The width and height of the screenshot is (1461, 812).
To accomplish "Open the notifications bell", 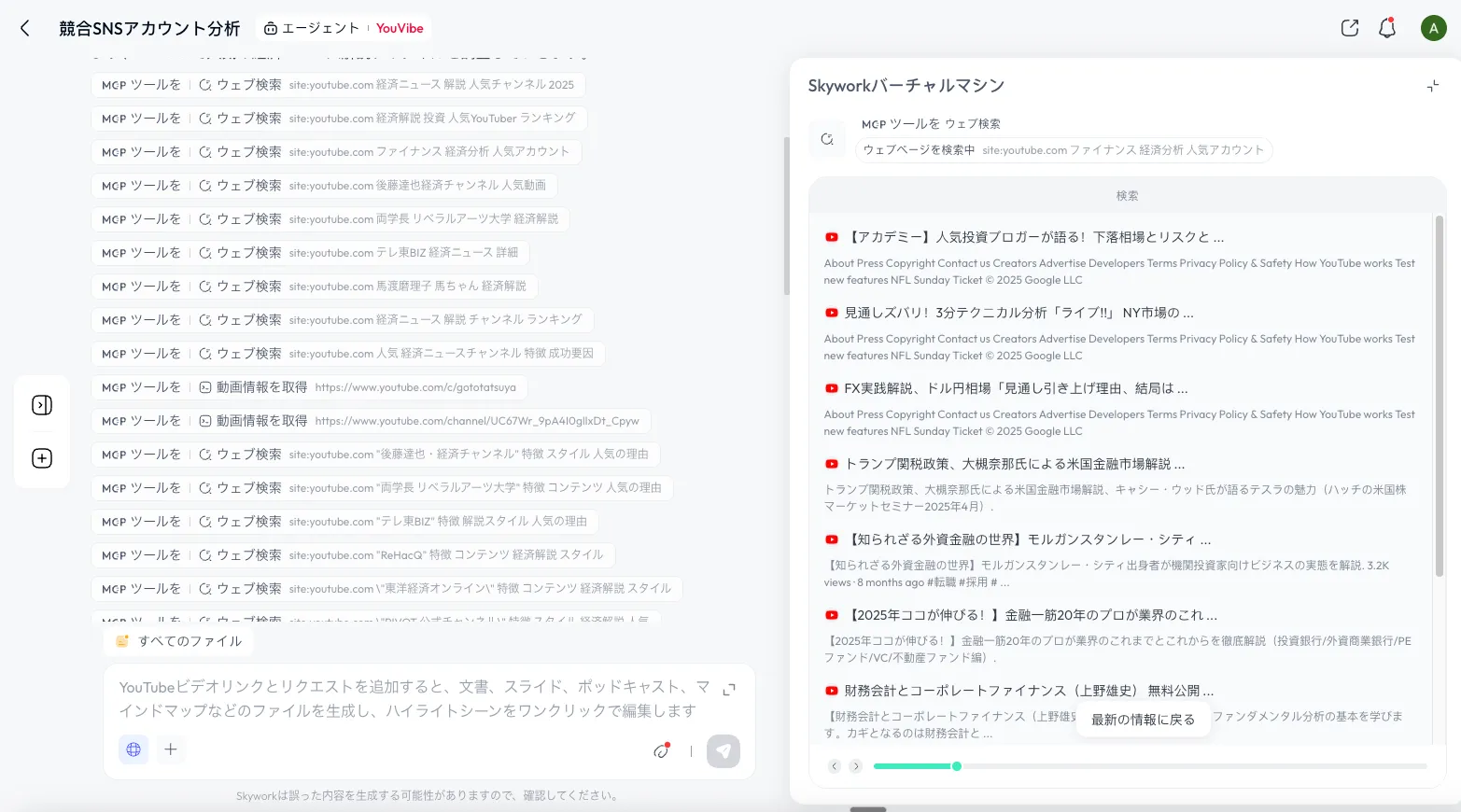I will pyautogui.click(x=1387, y=28).
